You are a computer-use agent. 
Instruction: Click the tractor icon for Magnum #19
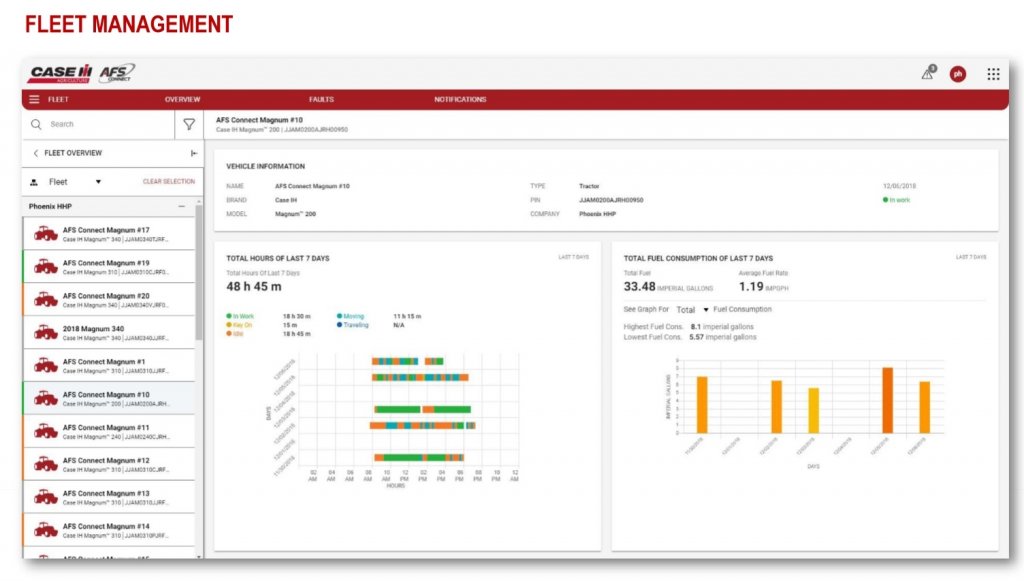click(46, 266)
